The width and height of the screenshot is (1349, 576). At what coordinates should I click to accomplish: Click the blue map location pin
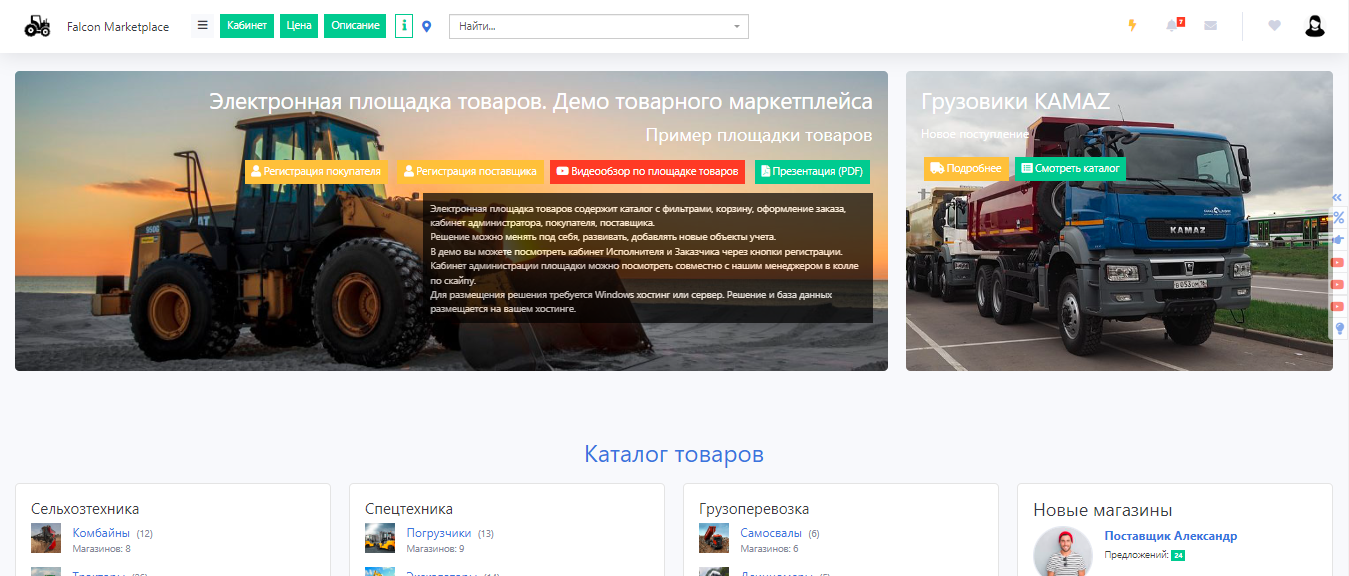[x=427, y=26]
